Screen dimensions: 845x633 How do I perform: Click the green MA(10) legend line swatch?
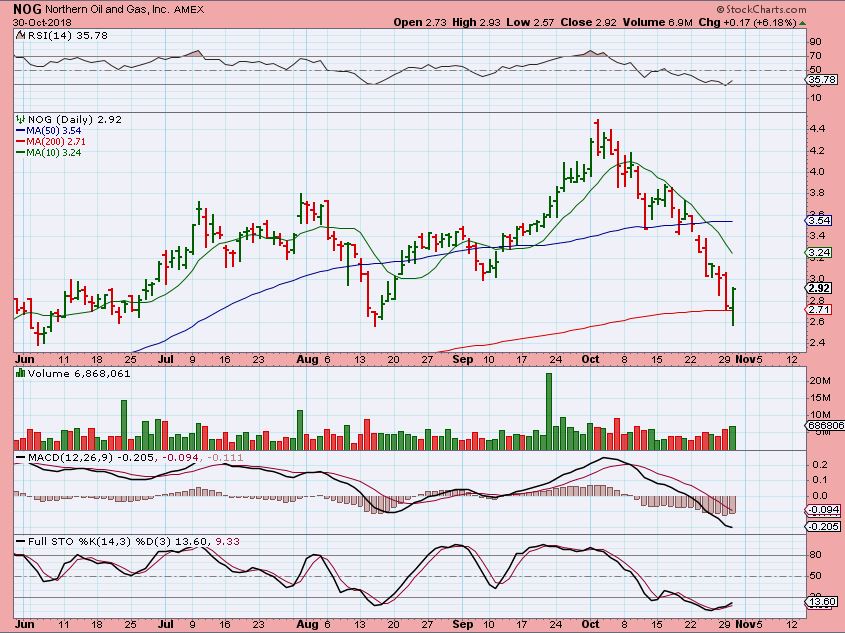[20, 152]
